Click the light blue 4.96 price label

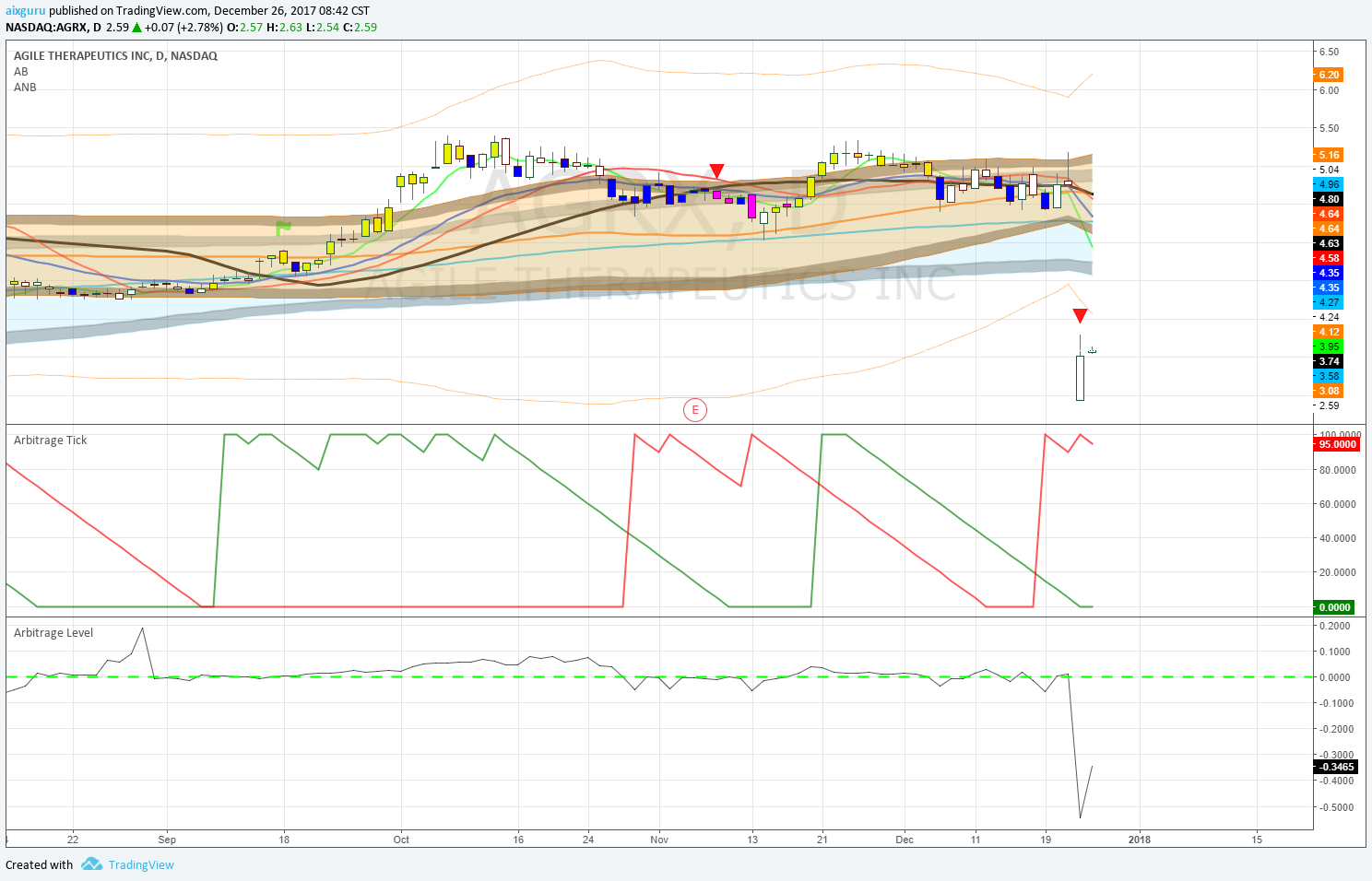tap(1329, 184)
